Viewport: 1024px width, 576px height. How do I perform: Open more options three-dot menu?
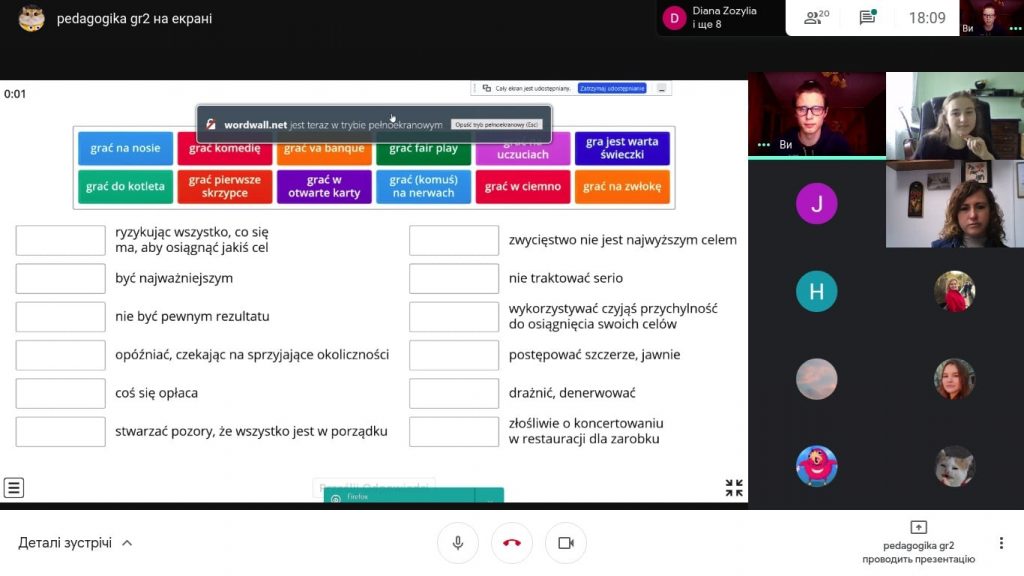1001,543
